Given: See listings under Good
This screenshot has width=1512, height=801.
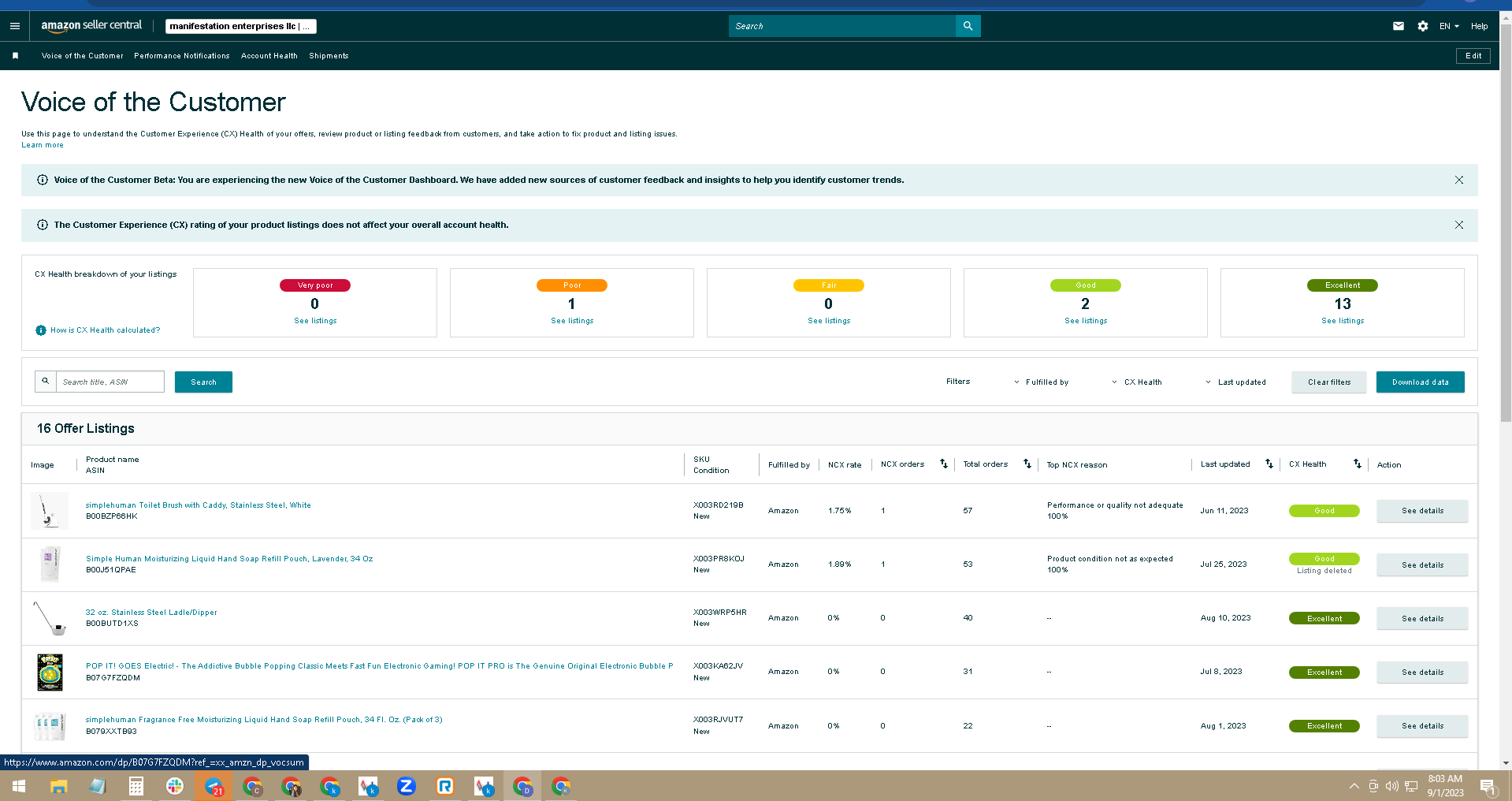Looking at the screenshot, I should pyautogui.click(x=1086, y=321).
